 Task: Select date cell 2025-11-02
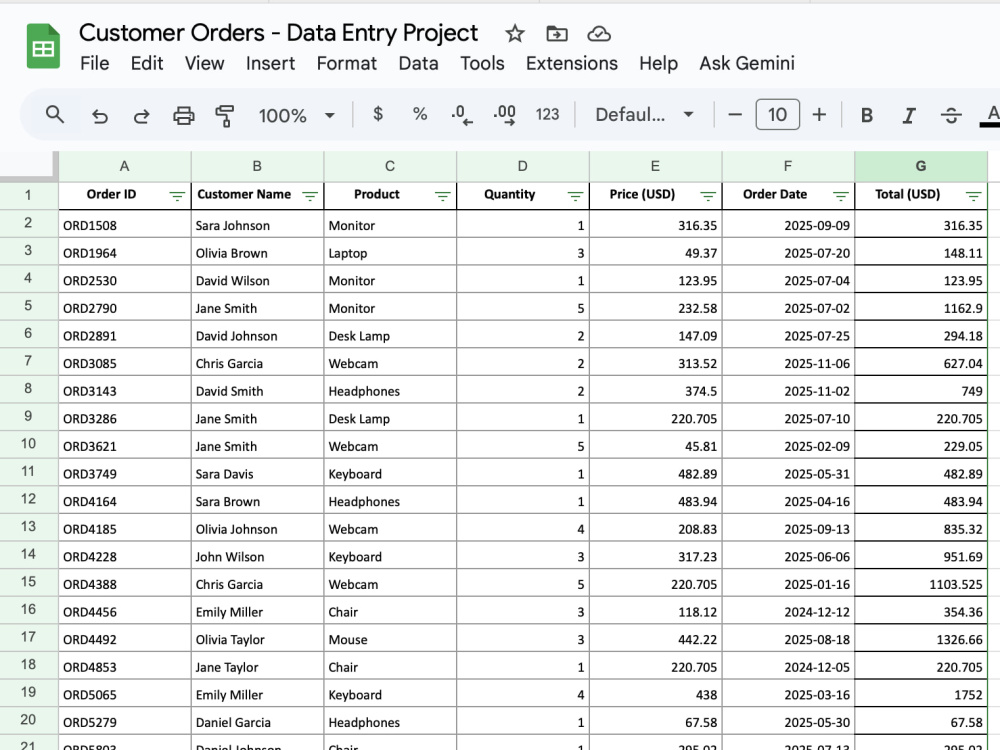point(788,391)
